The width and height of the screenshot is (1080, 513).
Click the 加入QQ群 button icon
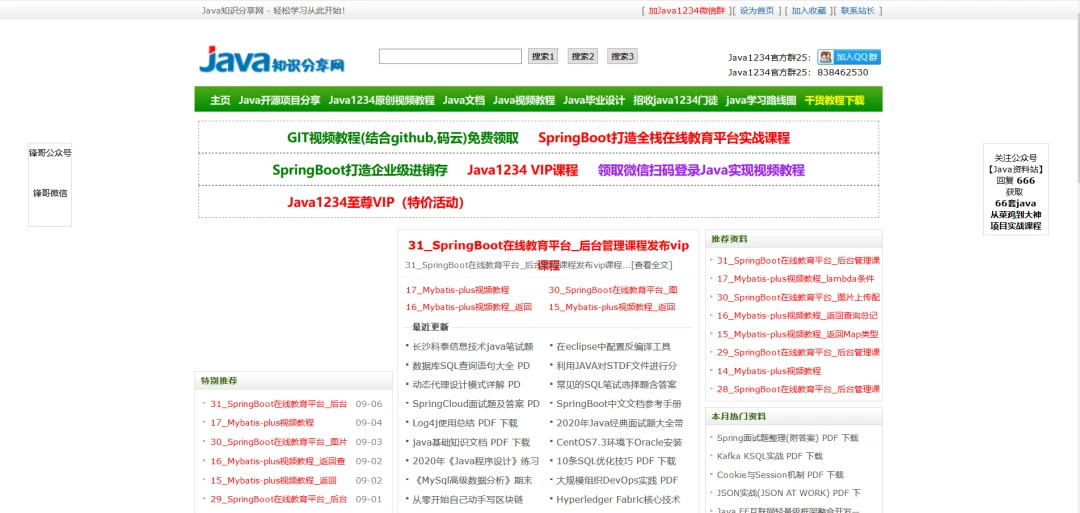[849, 57]
